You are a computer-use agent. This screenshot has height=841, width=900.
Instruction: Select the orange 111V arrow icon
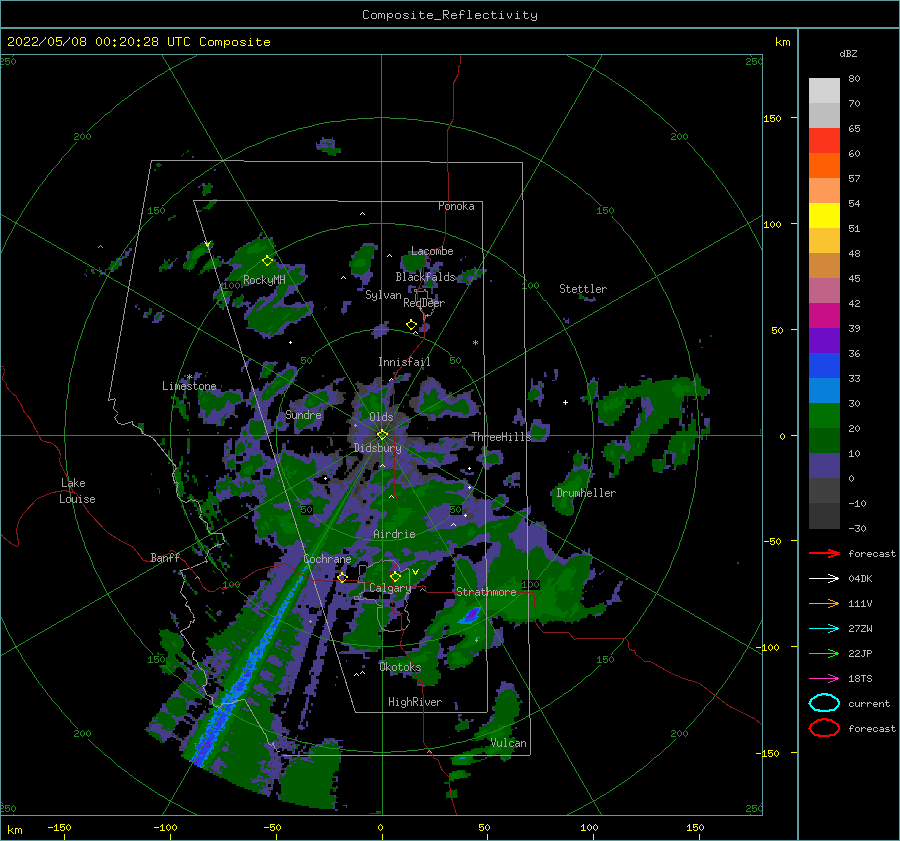(x=824, y=603)
